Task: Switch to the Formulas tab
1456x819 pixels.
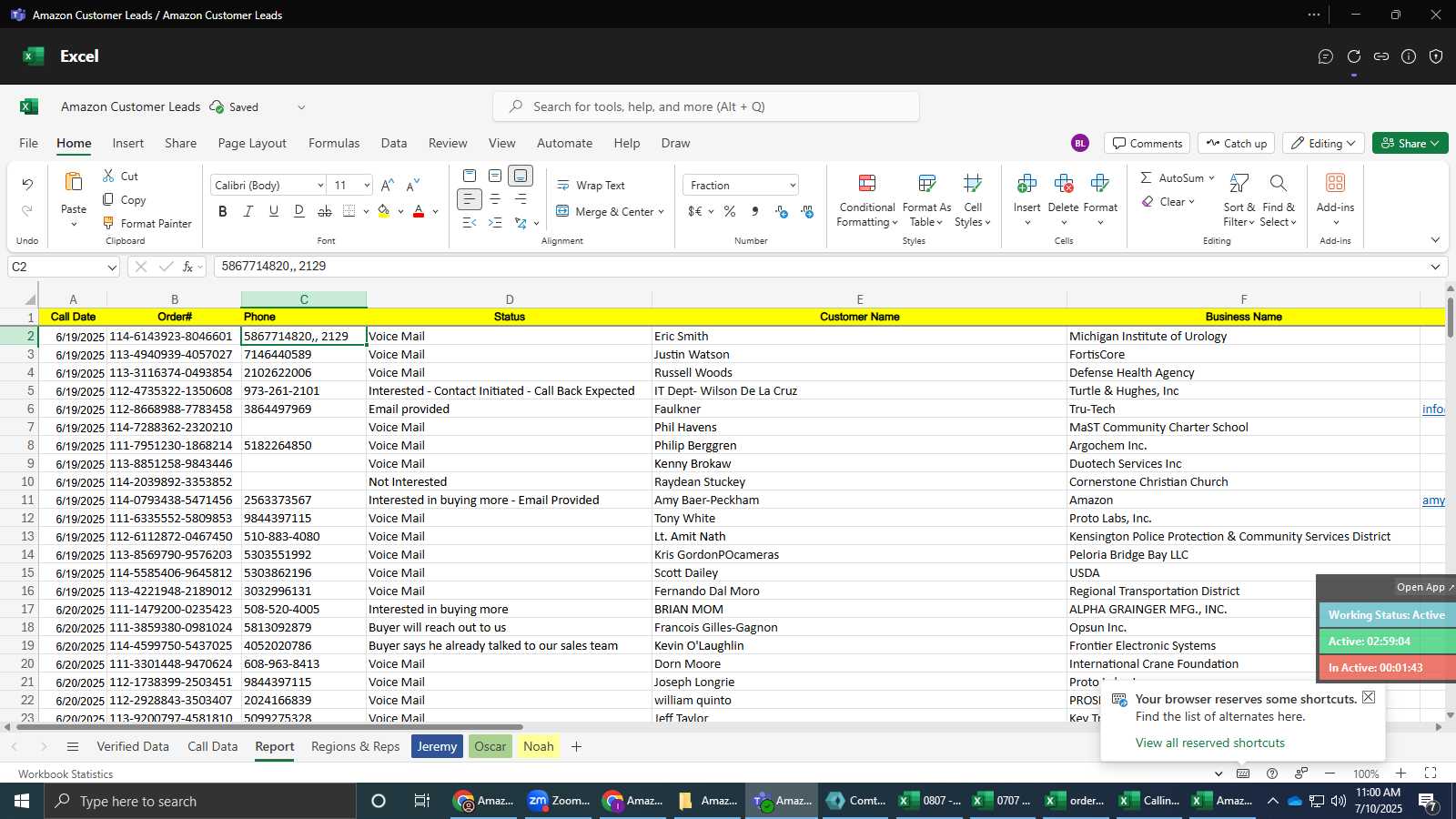Action: (x=334, y=143)
